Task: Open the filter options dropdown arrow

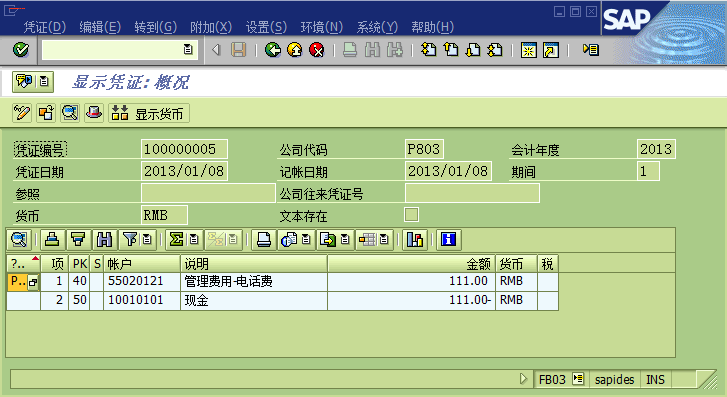Action: coord(147,240)
